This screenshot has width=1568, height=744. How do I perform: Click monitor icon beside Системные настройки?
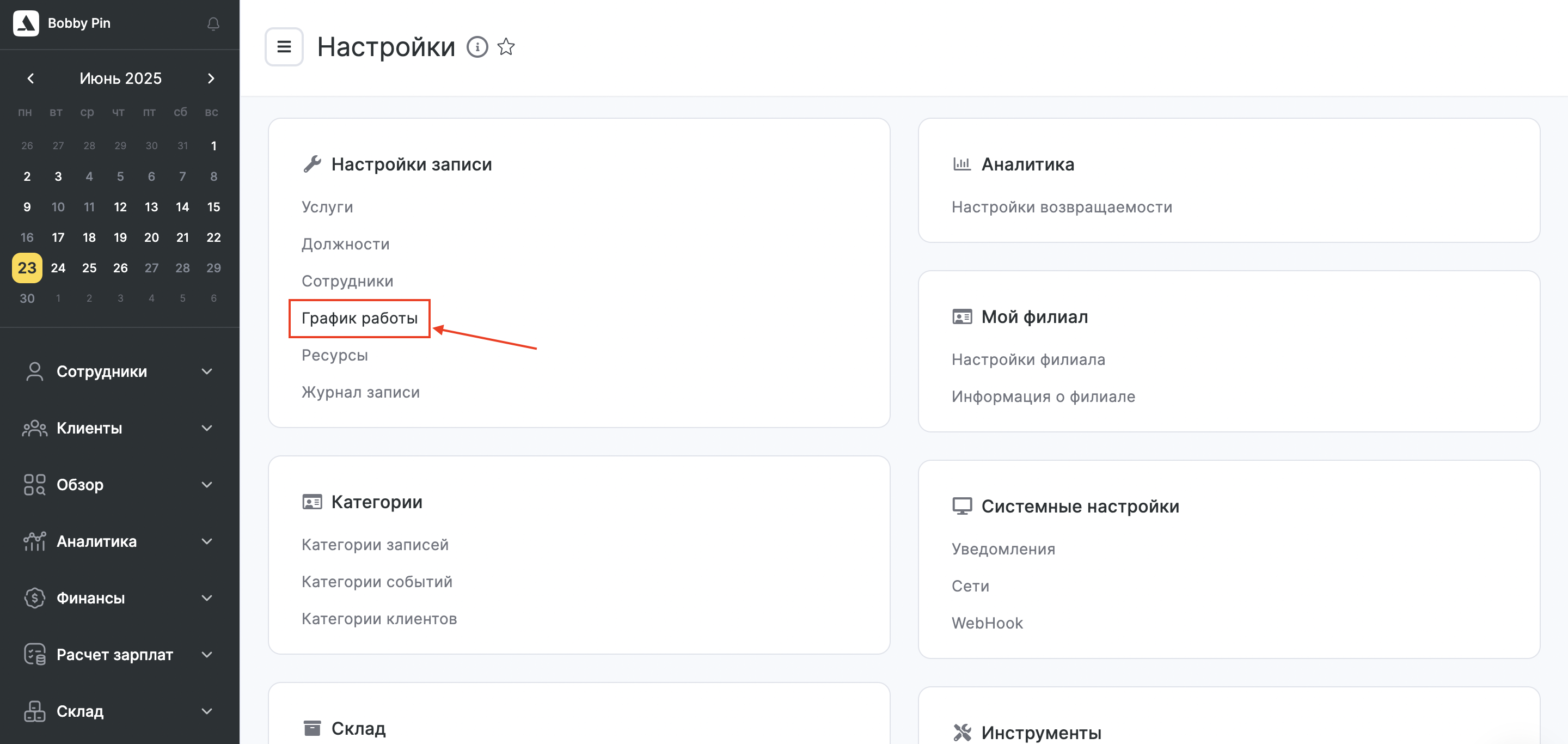(x=961, y=506)
